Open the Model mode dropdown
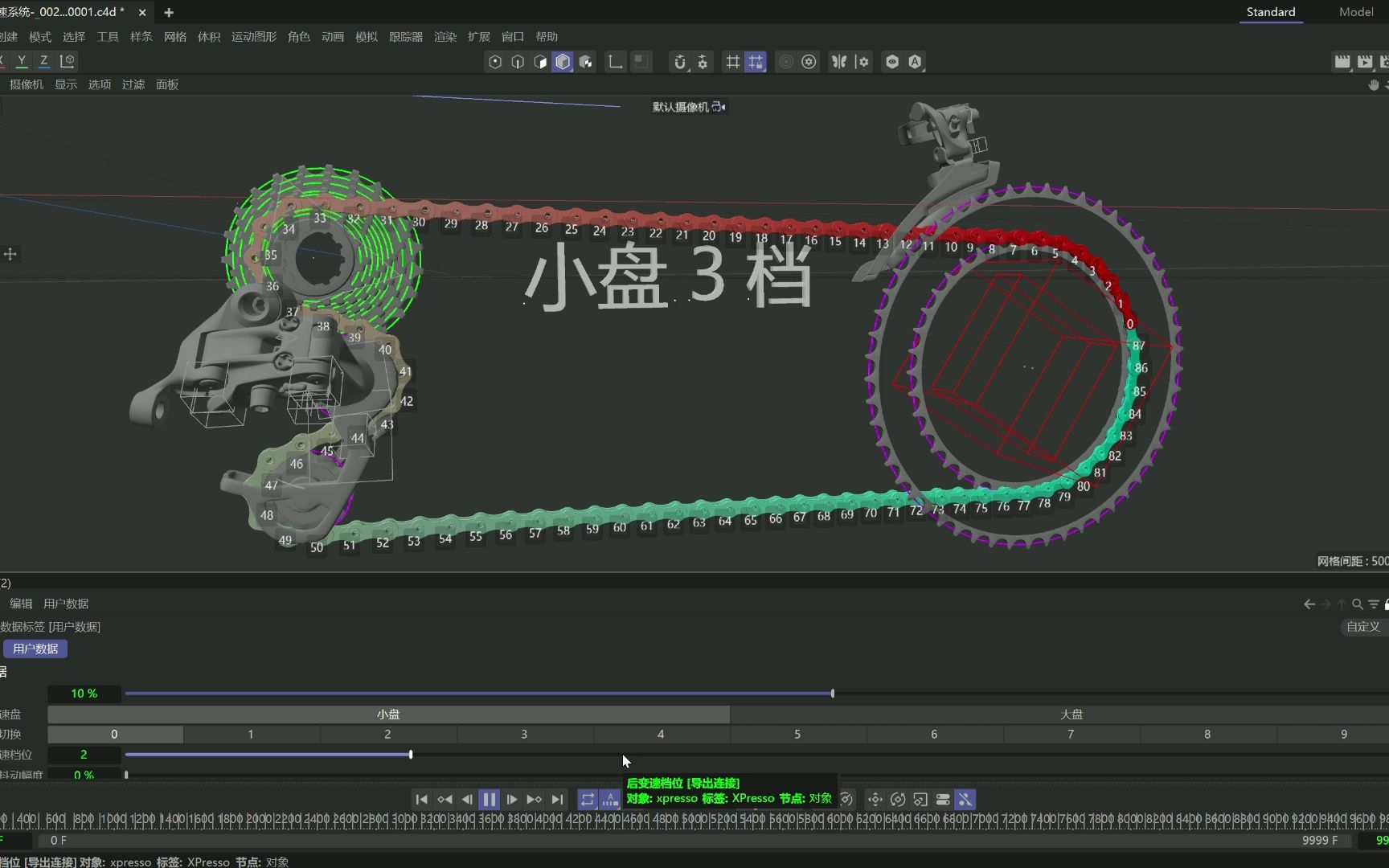The image size is (1389, 868). tap(1357, 12)
